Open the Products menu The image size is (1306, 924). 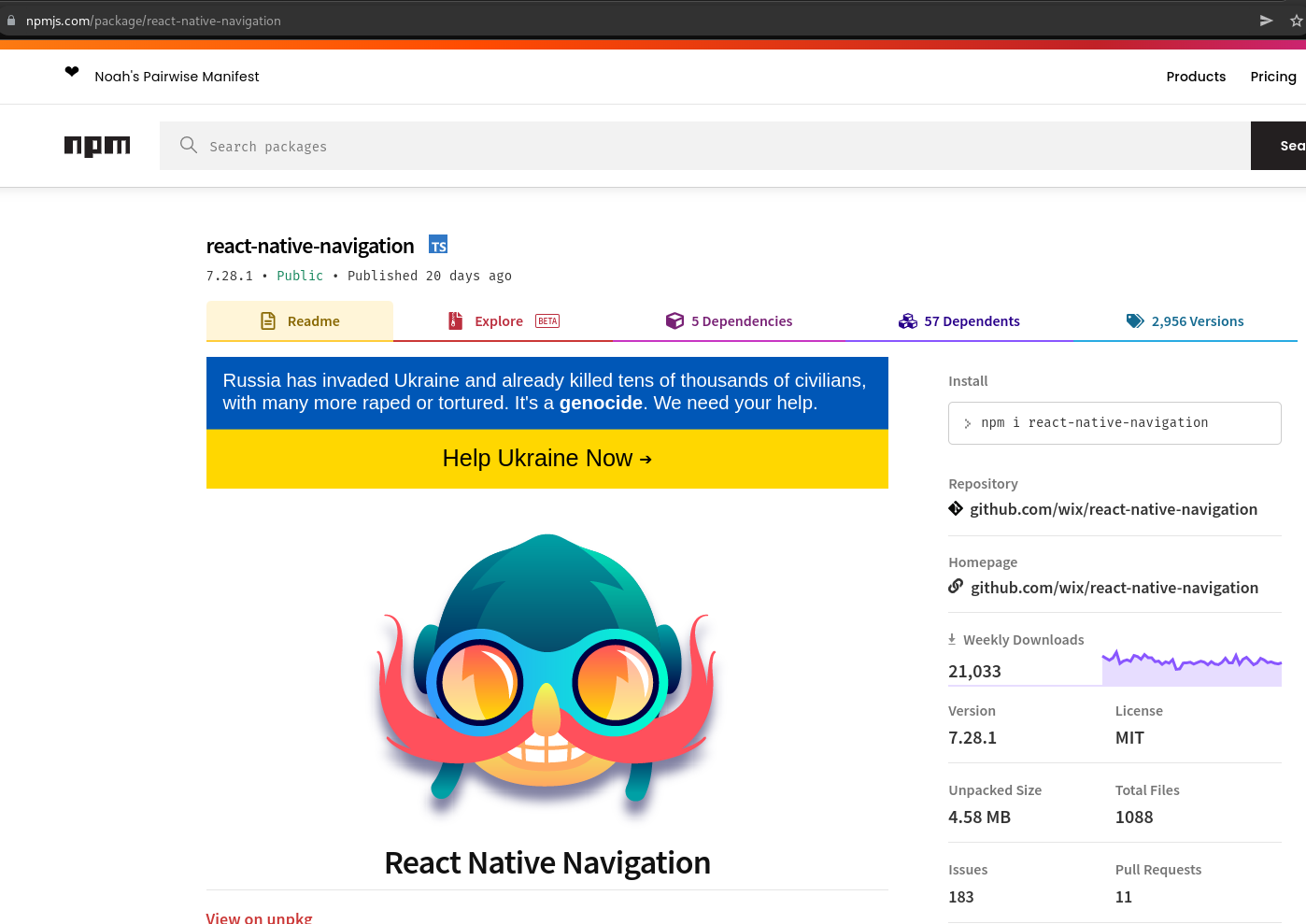pos(1196,76)
